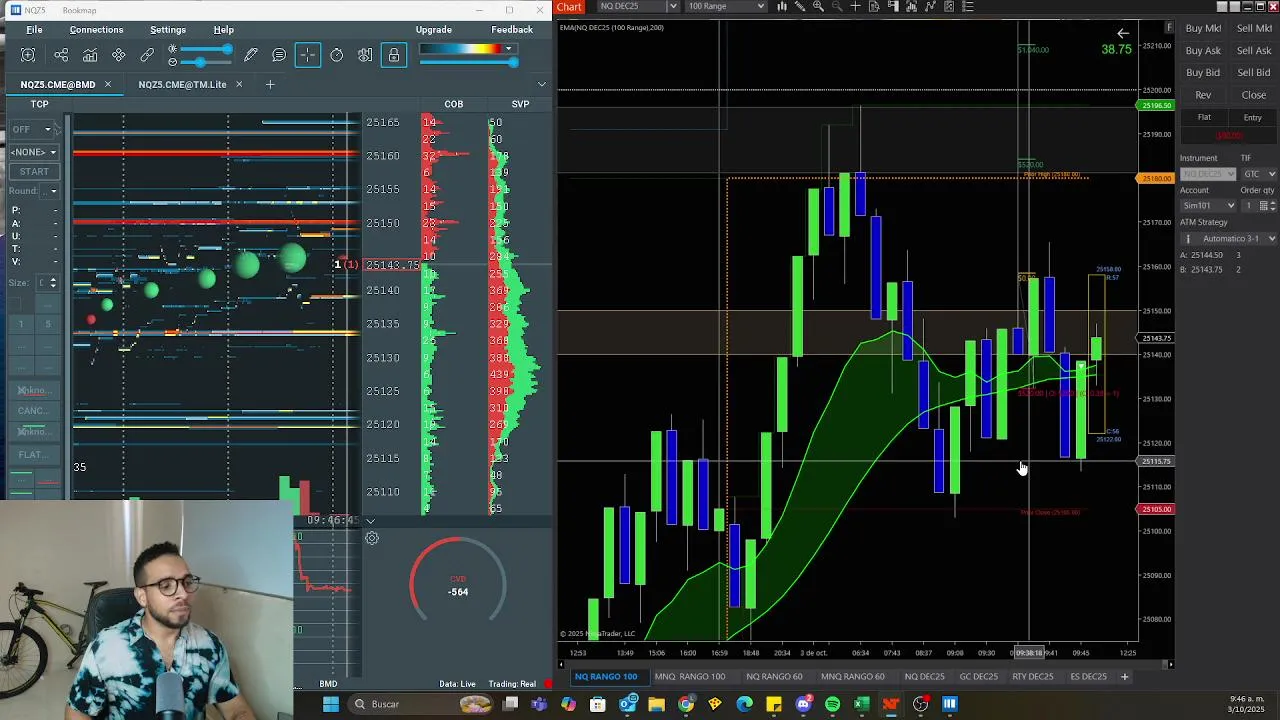Click the zoom in magnifier in NinjaTrader
Image resolution: width=1280 pixels, height=720 pixels.
click(818, 6)
